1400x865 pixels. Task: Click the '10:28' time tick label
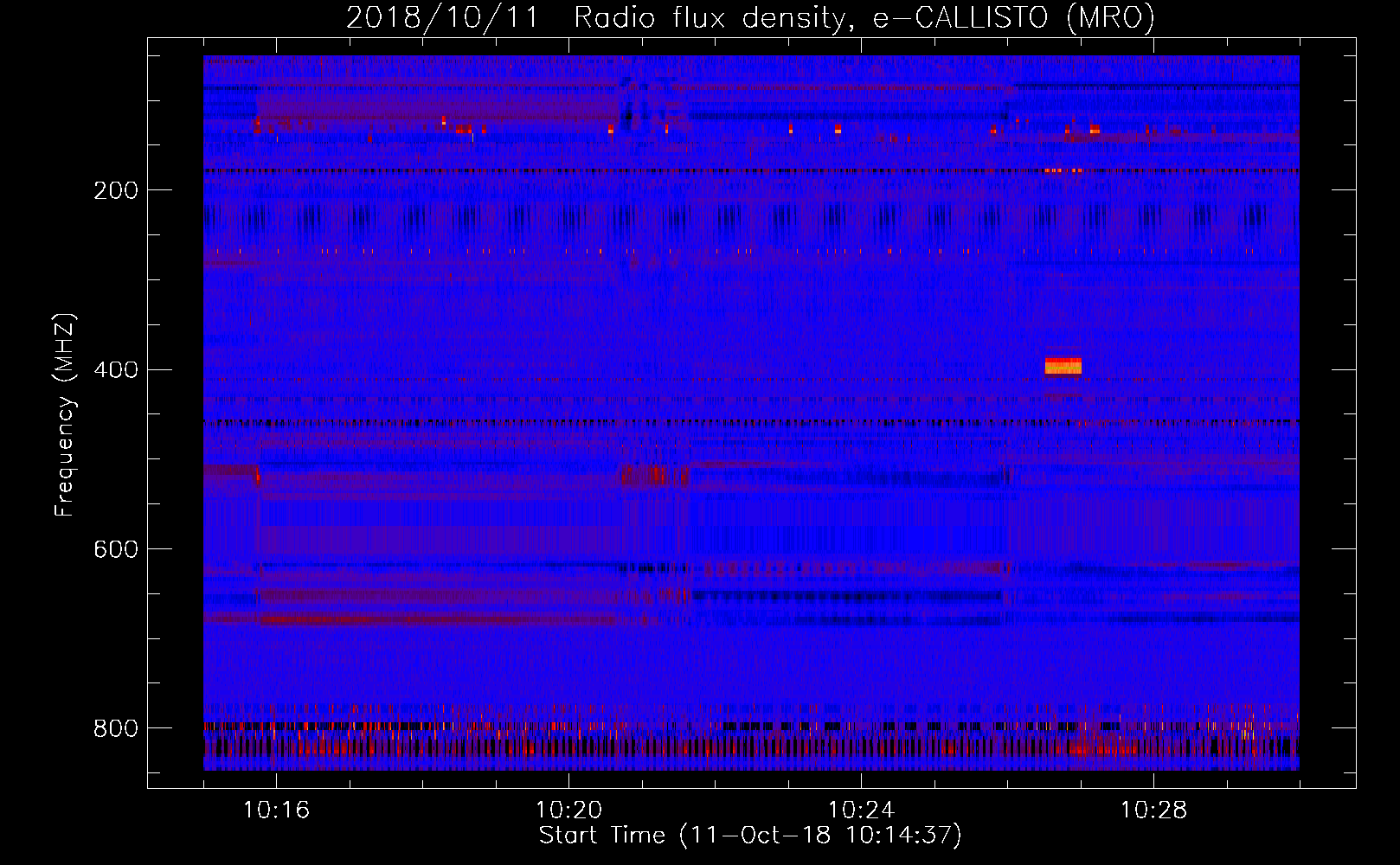pyautogui.click(x=1153, y=811)
